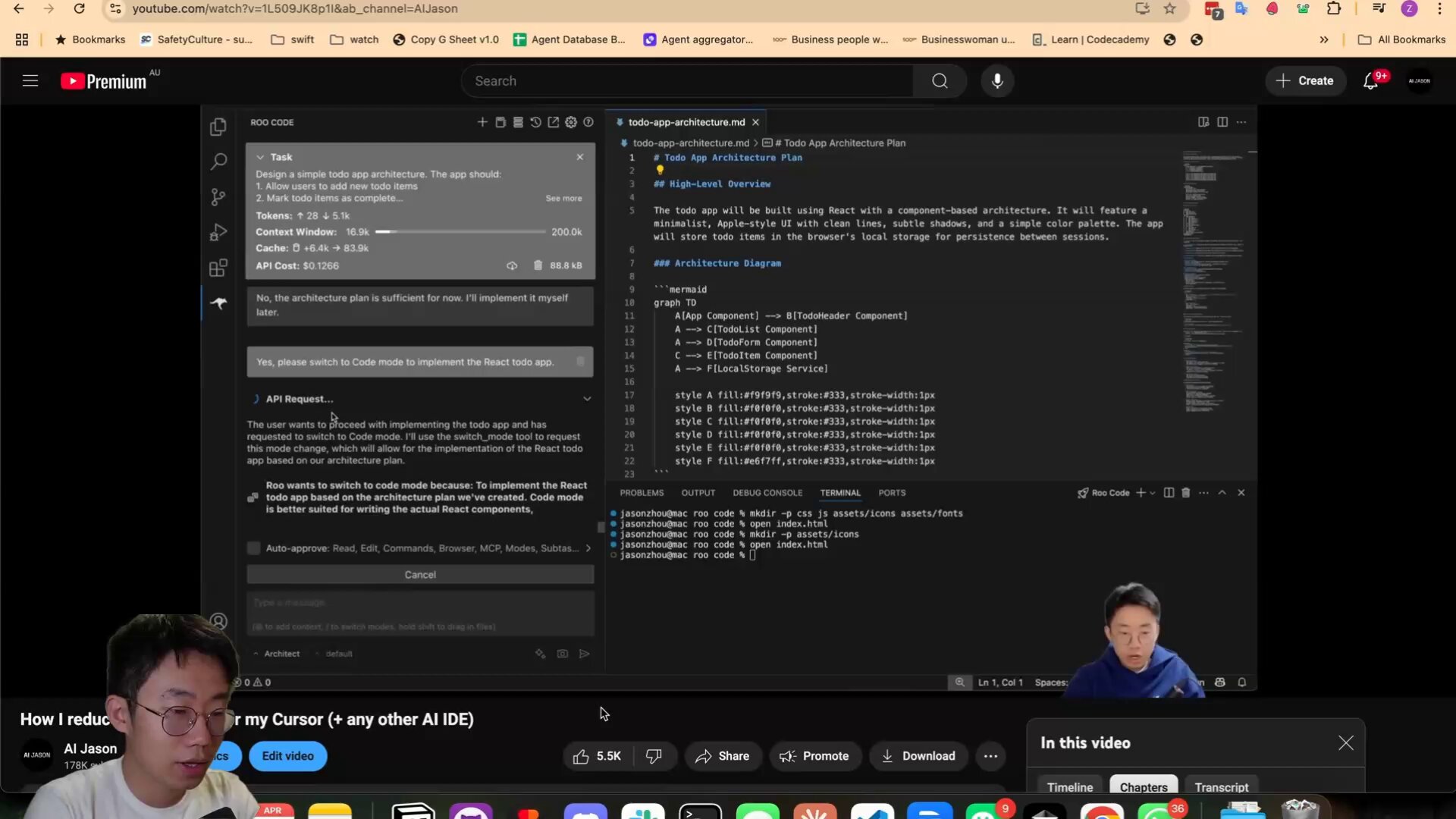
Task: Open Roo Code help icon
Action: click(x=588, y=122)
